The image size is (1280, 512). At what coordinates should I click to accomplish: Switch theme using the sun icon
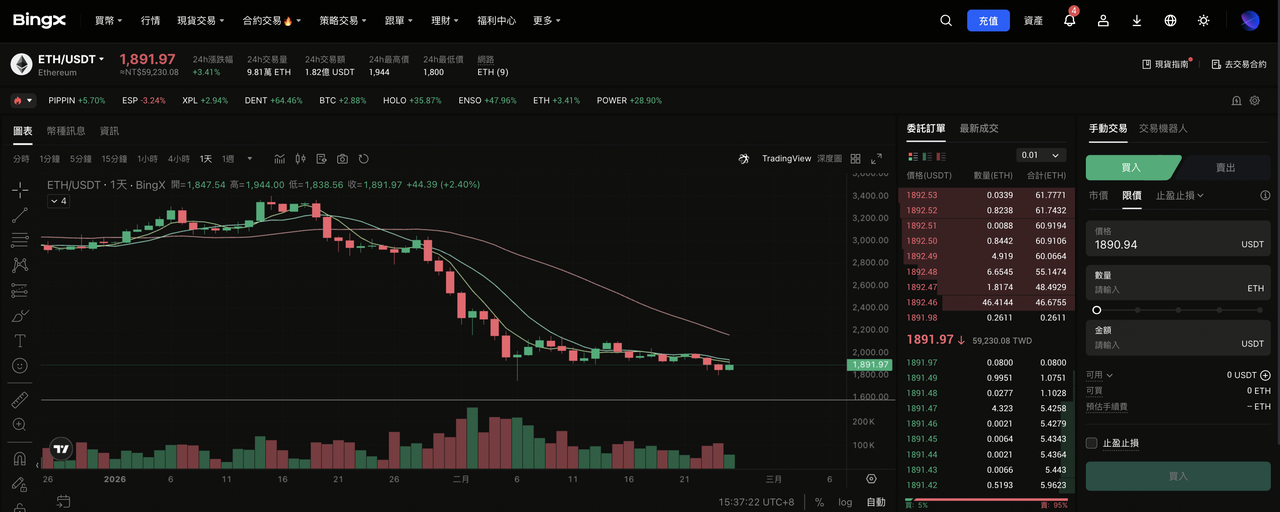coord(1203,21)
